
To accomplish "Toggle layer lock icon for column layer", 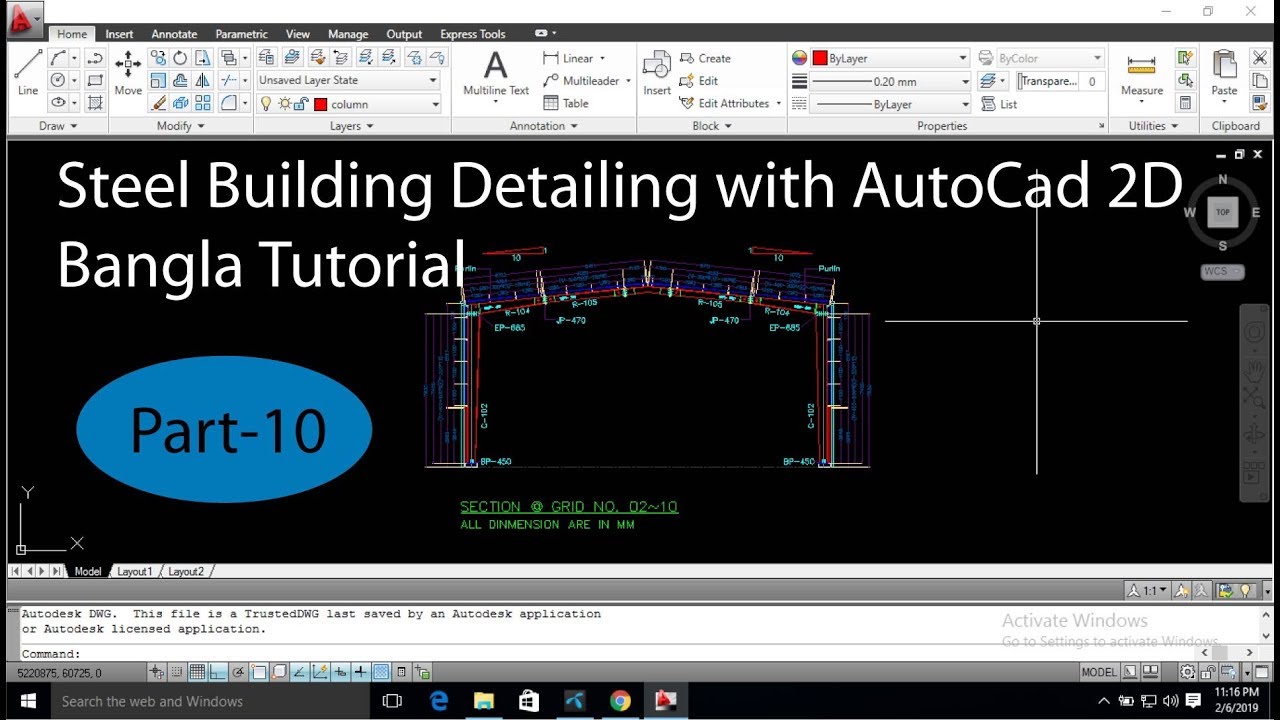I will click(302, 104).
